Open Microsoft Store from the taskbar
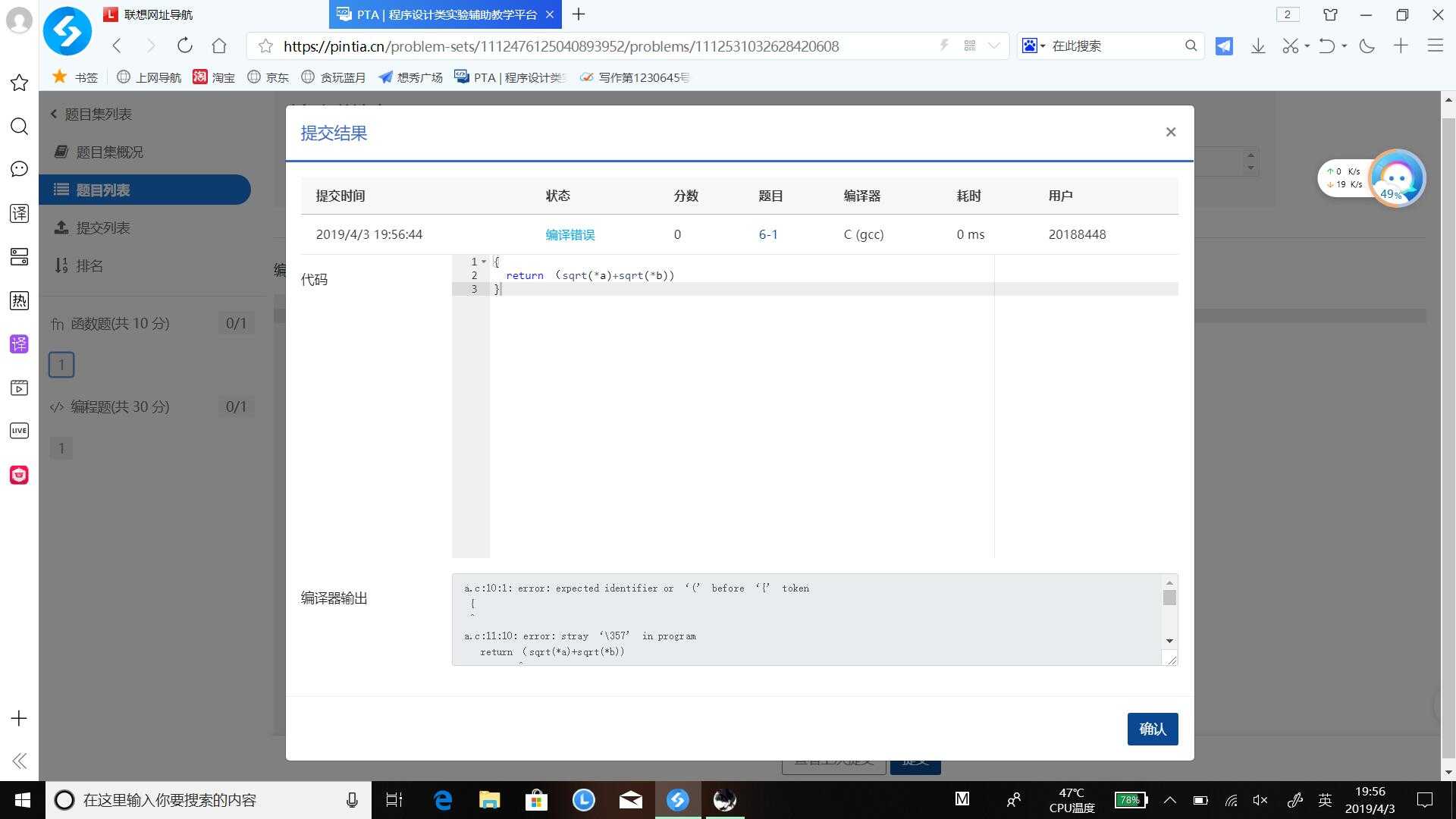The width and height of the screenshot is (1456, 819). click(x=536, y=799)
